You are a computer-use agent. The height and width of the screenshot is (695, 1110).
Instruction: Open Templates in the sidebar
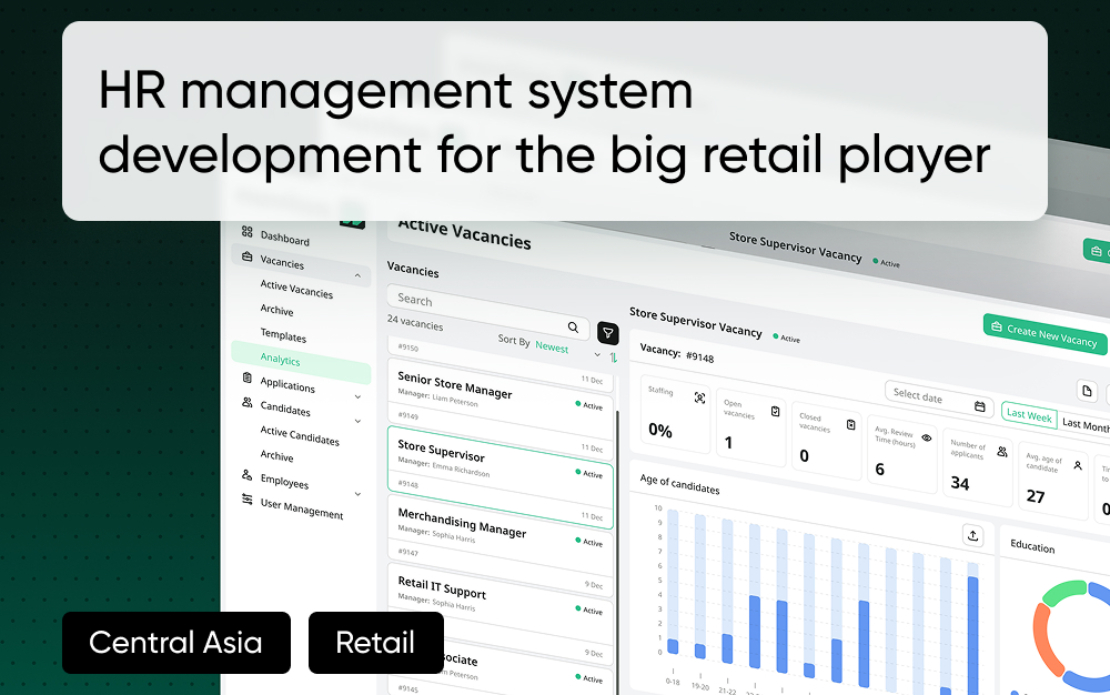[282, 335]
